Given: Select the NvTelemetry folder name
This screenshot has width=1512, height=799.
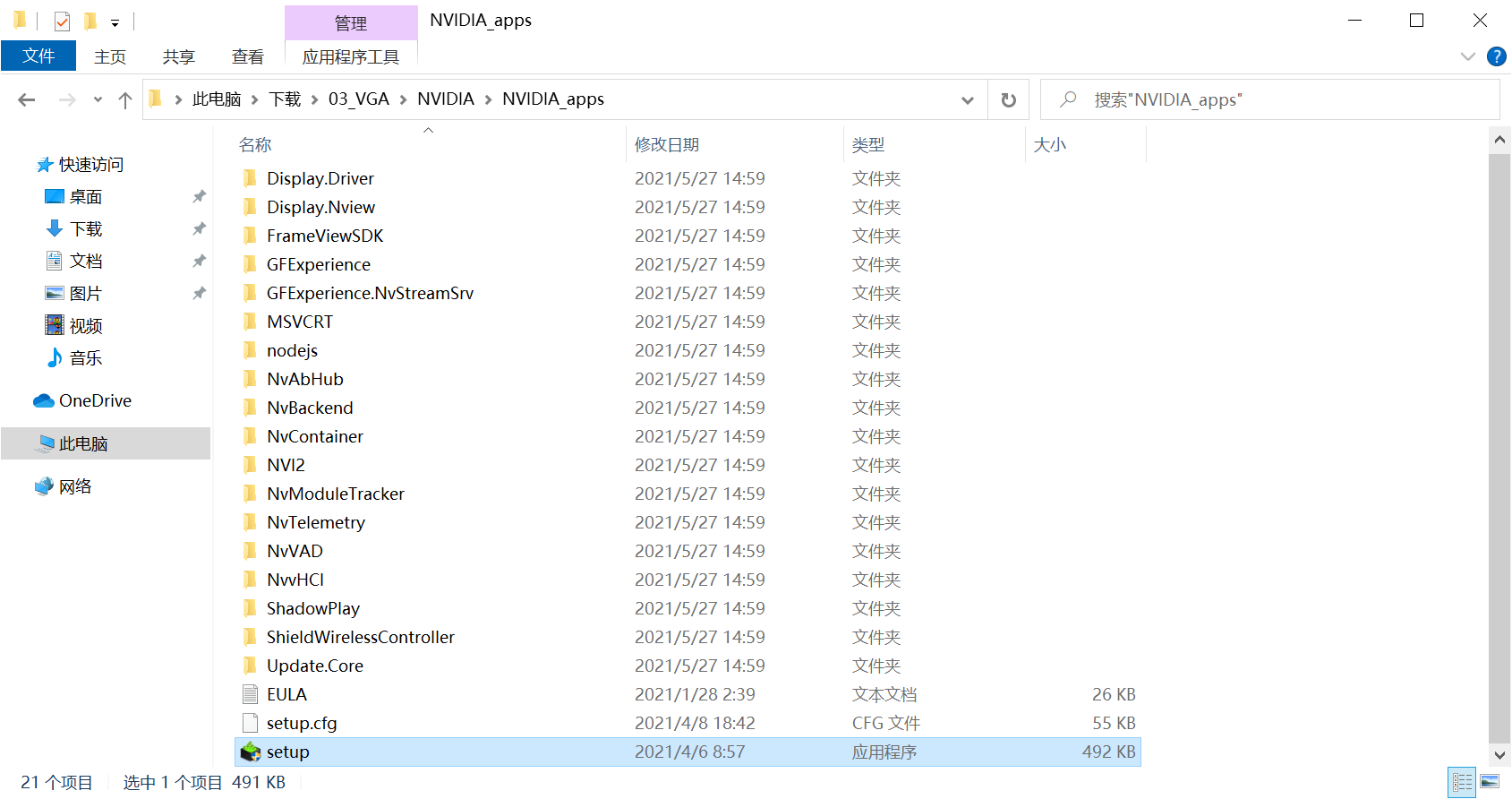Looking at the screenshot, I should (316, 522).
